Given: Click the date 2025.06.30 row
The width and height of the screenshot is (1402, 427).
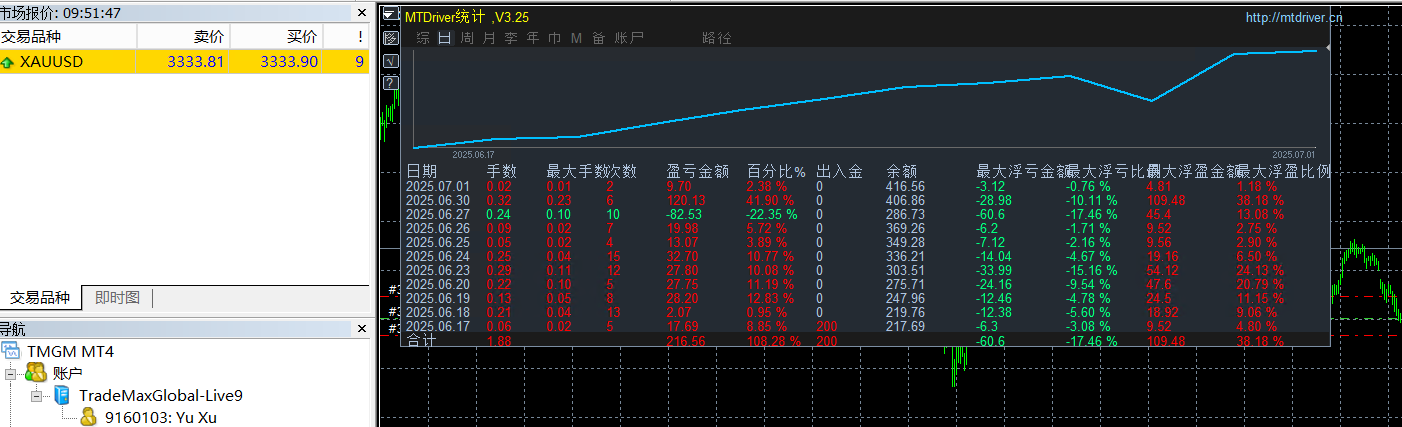Looking at the screenshot, I should point(439,200).
